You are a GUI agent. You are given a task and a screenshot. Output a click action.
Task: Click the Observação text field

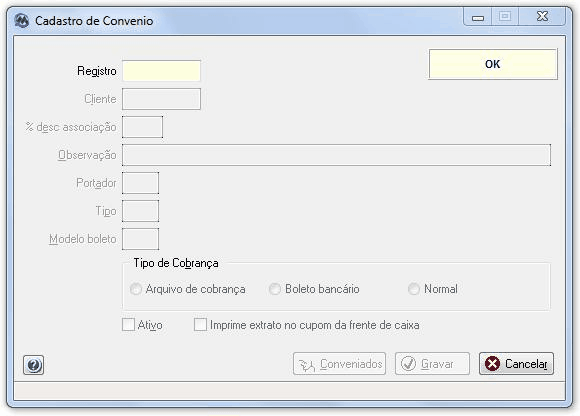click(x=336, y=155)
